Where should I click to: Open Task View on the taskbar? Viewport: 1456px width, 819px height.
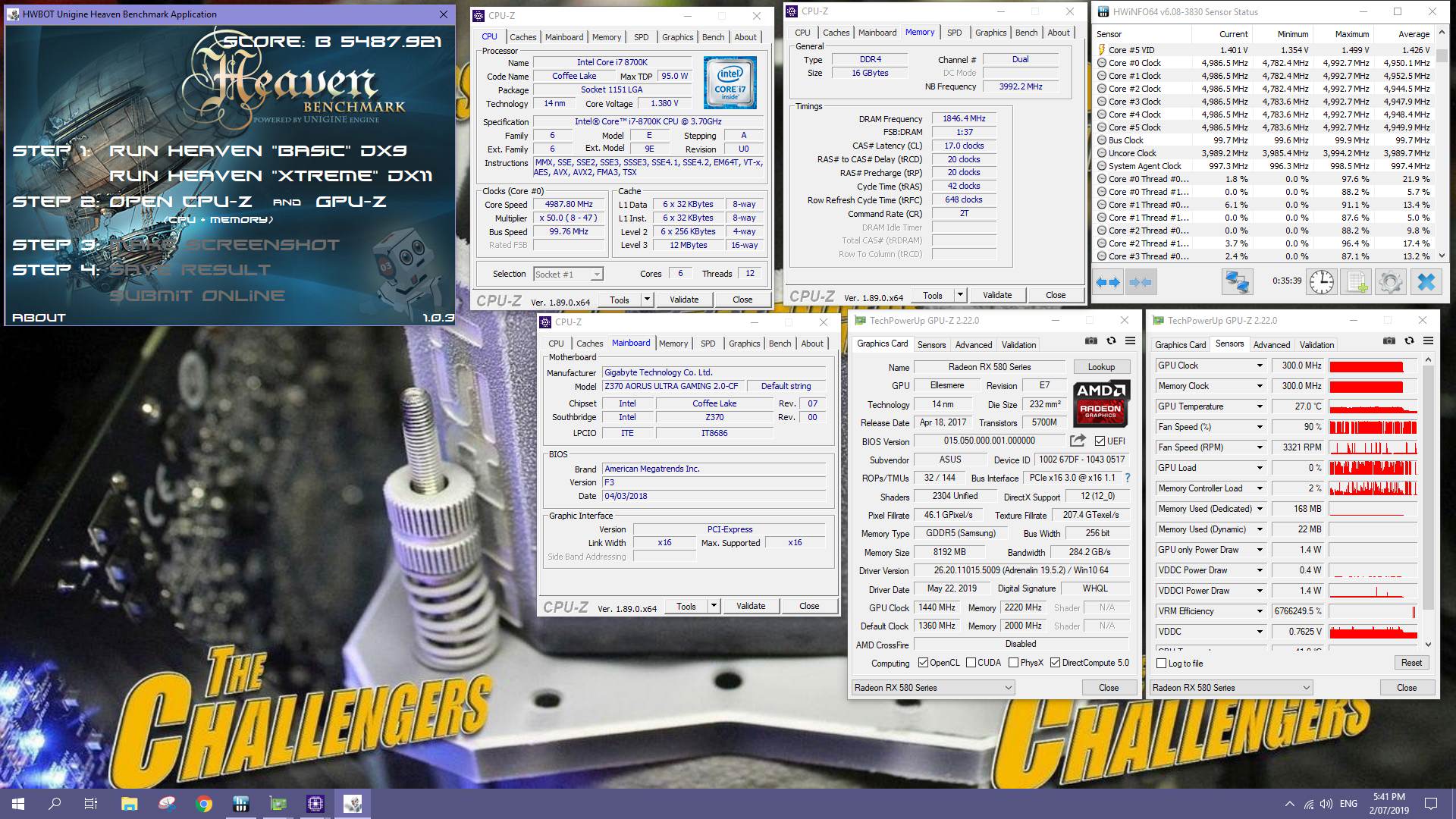pos(91,804)
